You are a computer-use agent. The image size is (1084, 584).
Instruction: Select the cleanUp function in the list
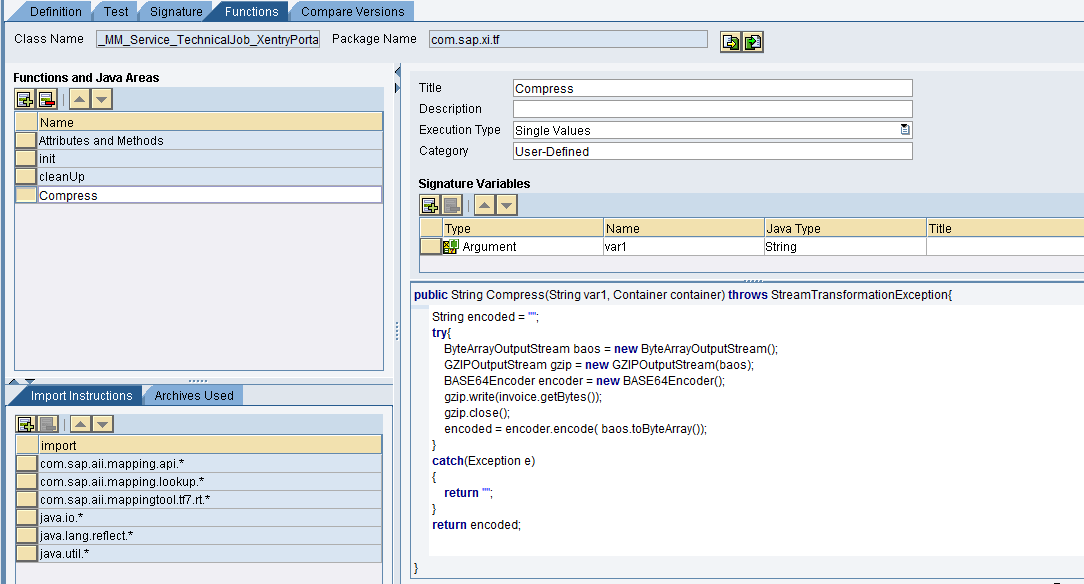pyautogui.click(x=62, y=177)
